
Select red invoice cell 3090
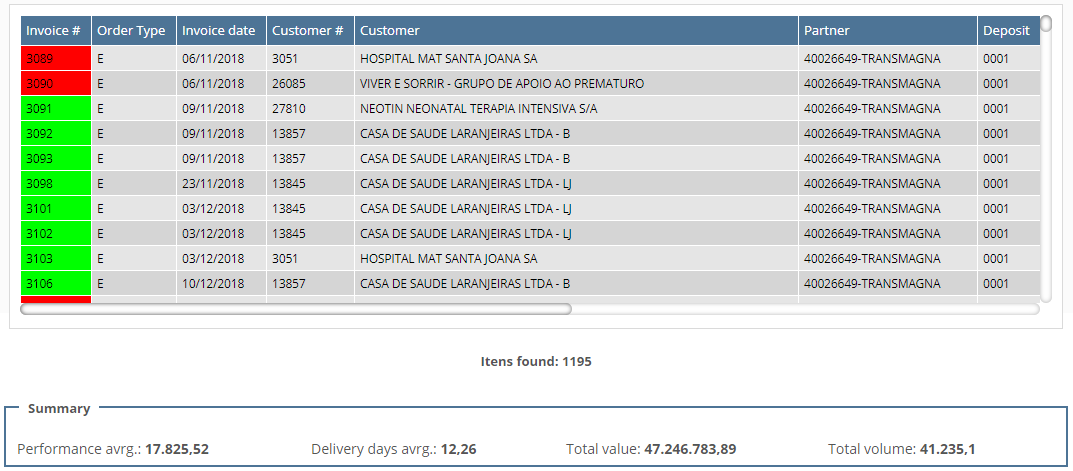(x=55, y=84)
